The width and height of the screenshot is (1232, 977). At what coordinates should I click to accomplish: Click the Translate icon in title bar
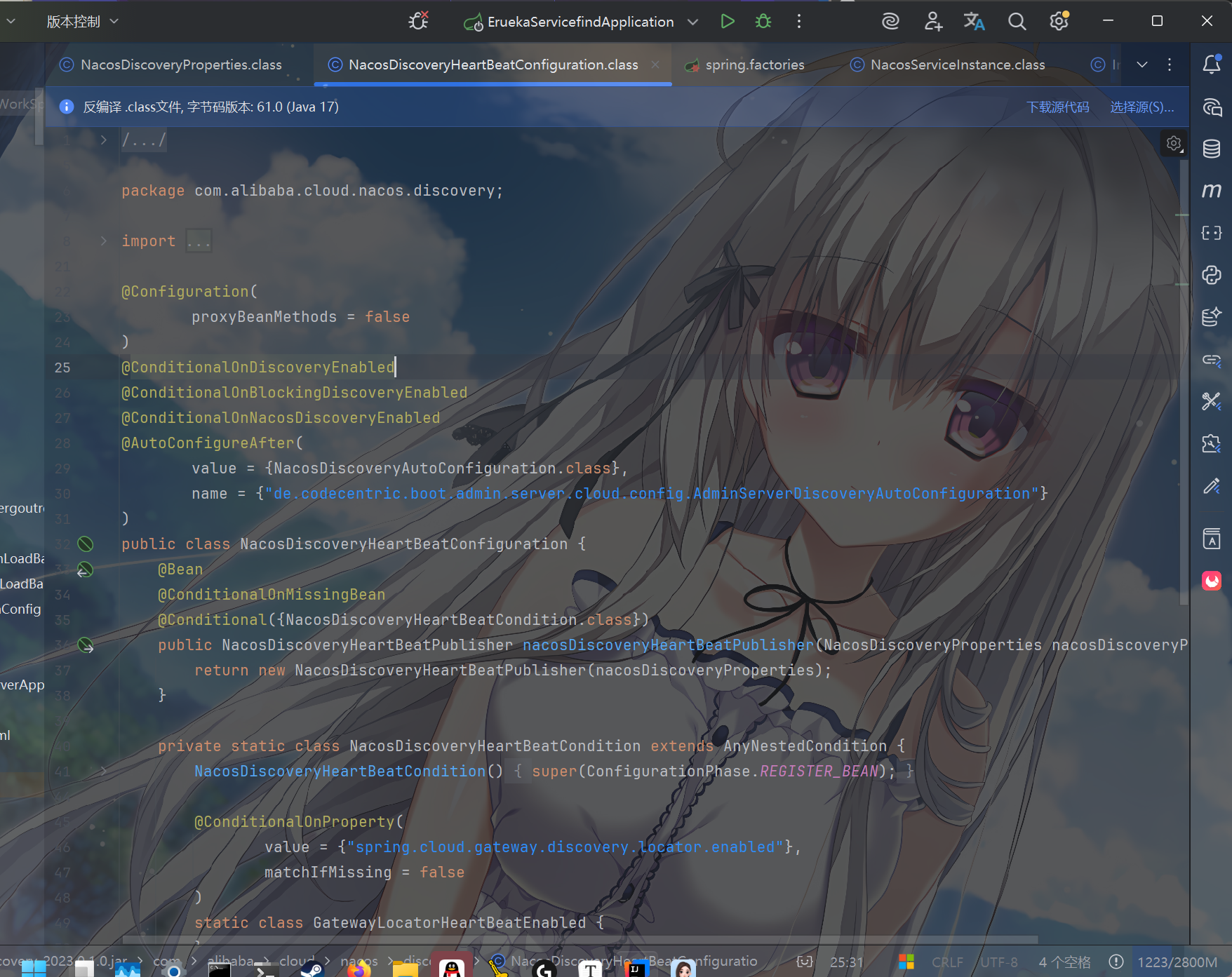(x=975, y=22)
